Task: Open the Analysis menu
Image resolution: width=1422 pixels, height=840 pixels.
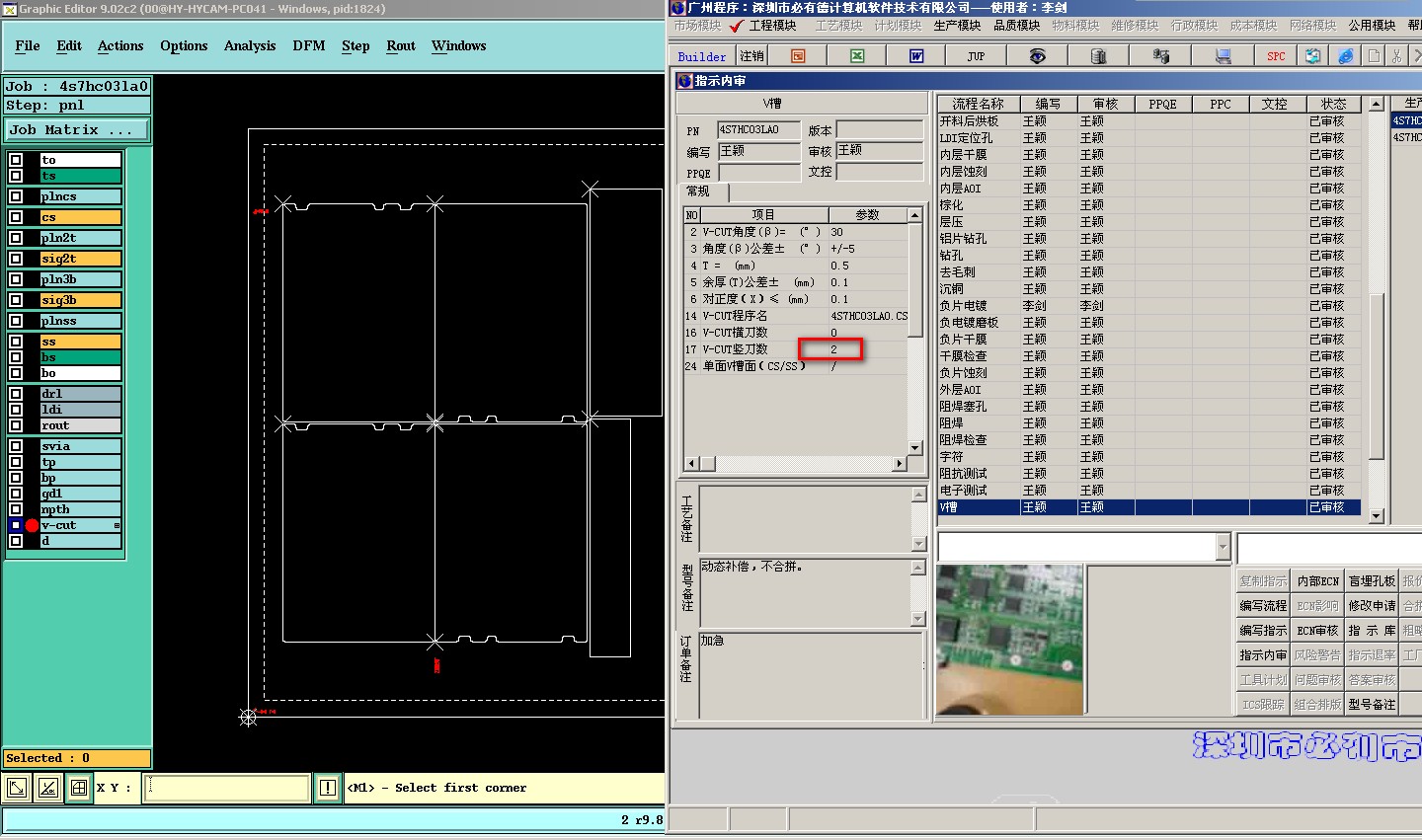Action: [x=249, y=46]
